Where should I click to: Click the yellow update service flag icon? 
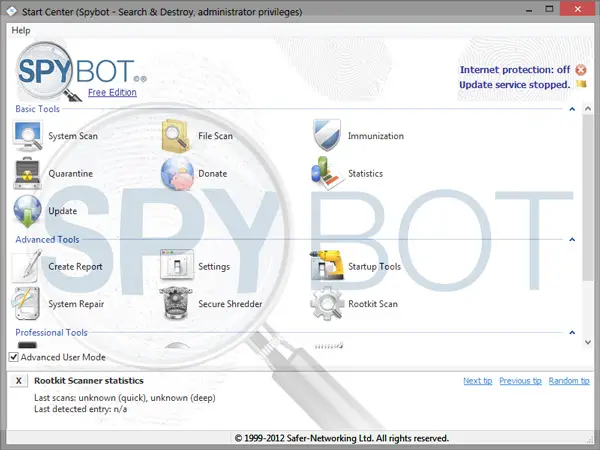[581, 84]
